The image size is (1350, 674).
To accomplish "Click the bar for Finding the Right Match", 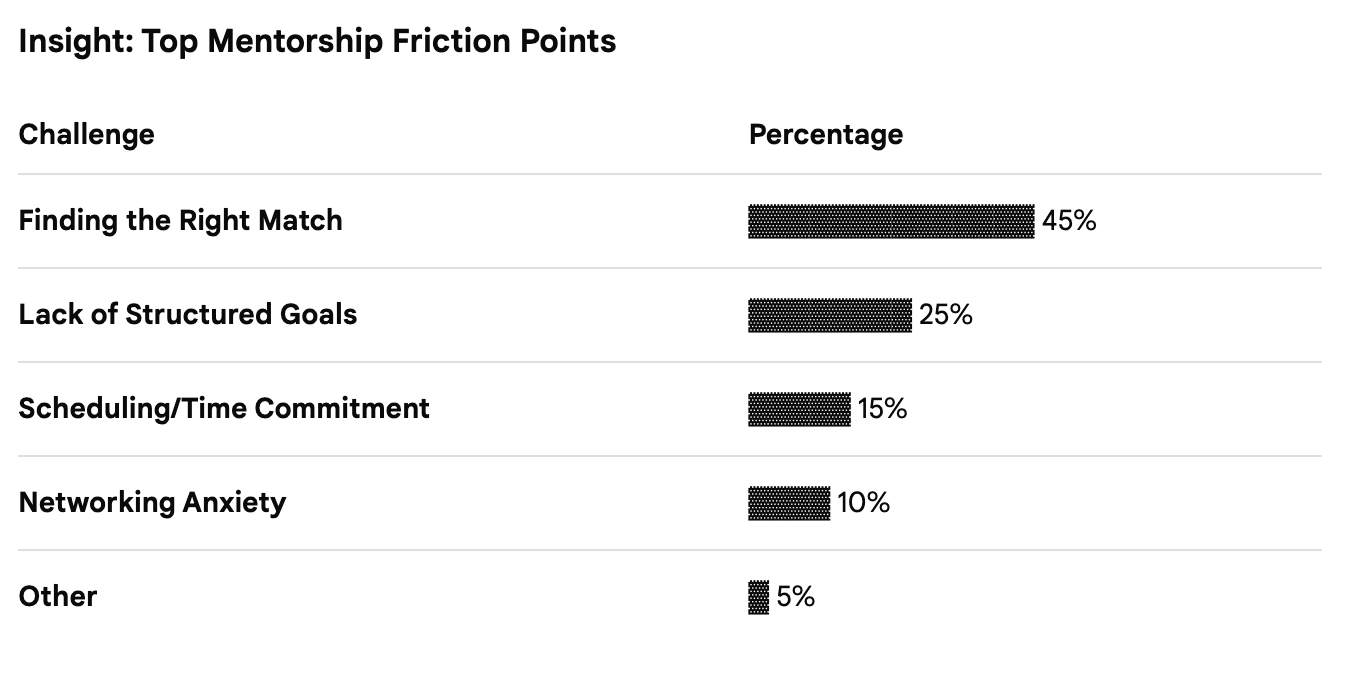I will [x=891, y=221].
